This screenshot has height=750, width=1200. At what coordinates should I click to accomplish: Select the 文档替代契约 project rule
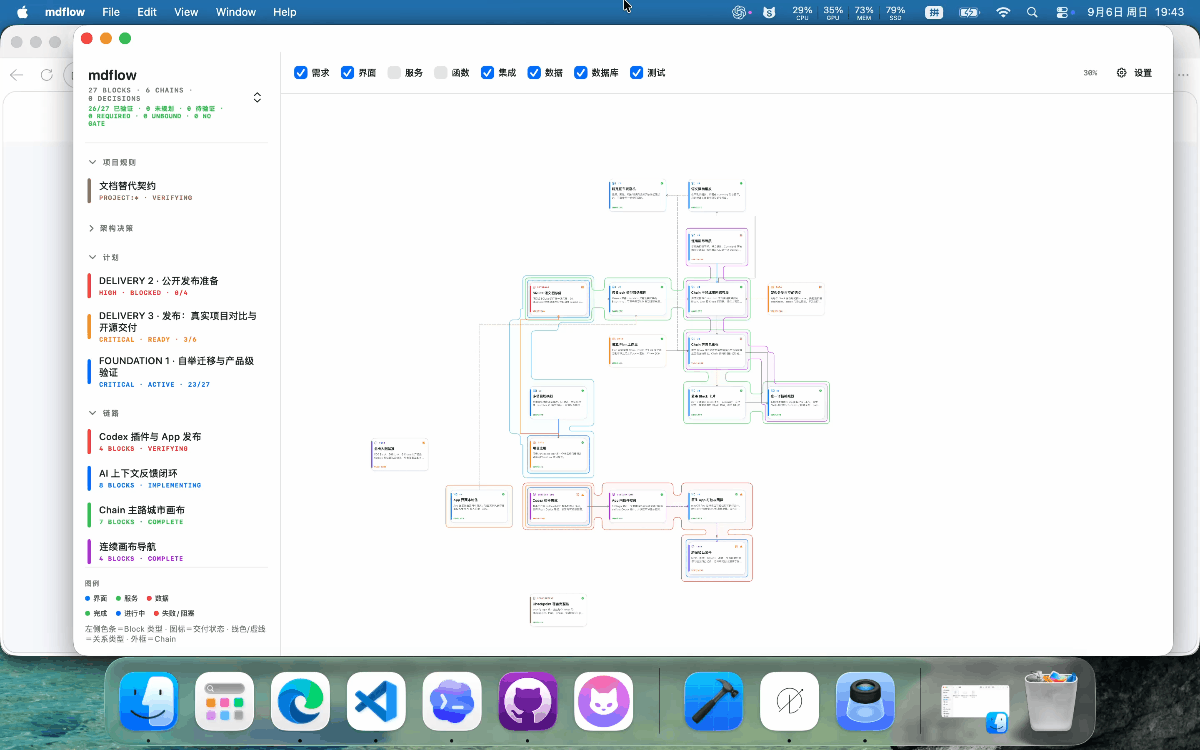[176, 191]
